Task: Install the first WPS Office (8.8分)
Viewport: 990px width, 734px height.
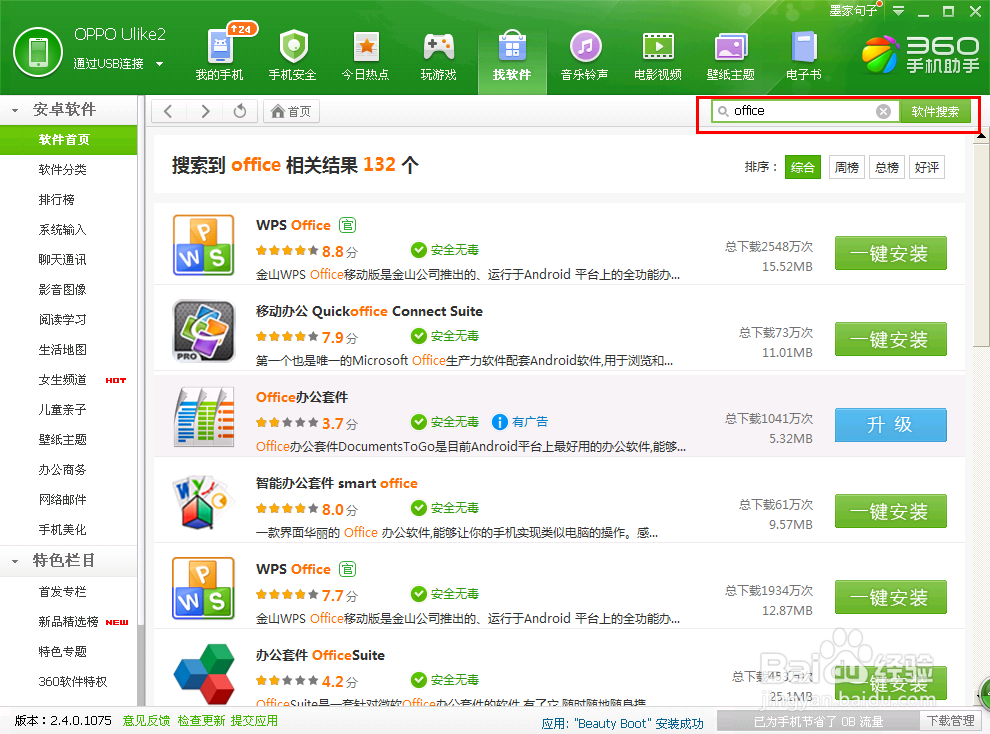Action: [x=890, y=253]
